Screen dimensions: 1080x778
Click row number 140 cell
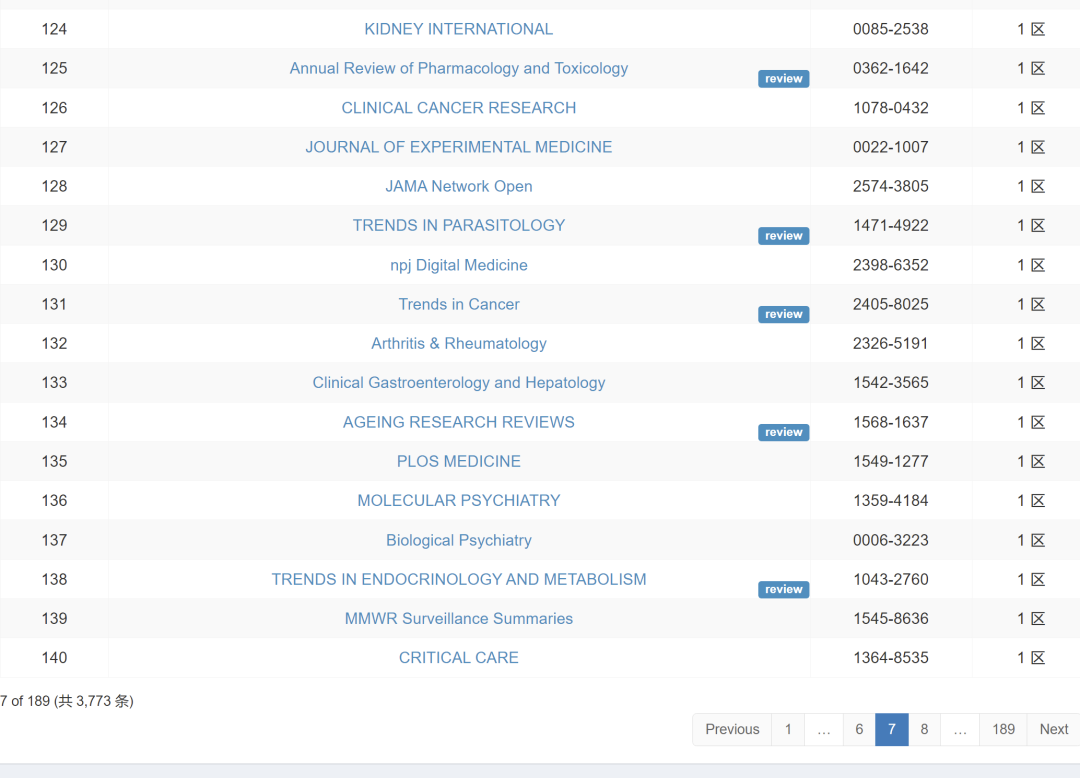coord(54,658)
